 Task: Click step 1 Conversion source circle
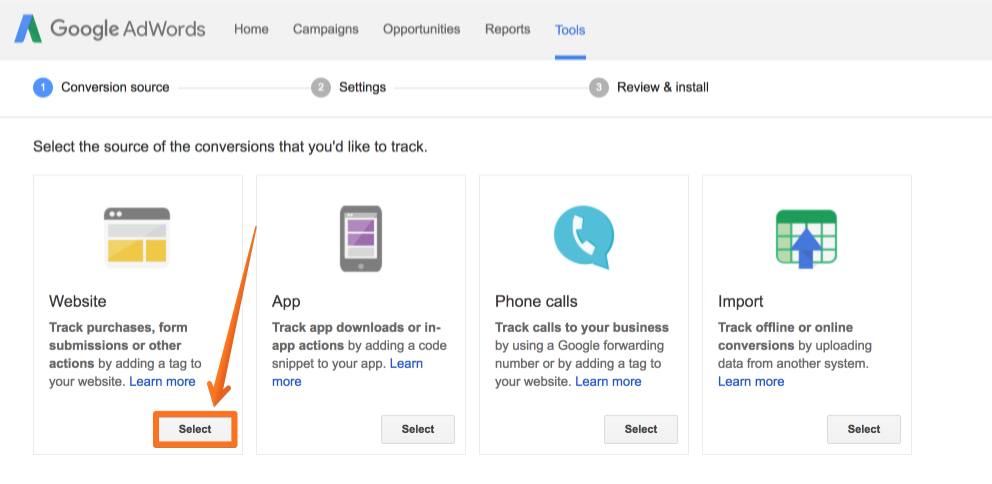[x=42, y=87]
